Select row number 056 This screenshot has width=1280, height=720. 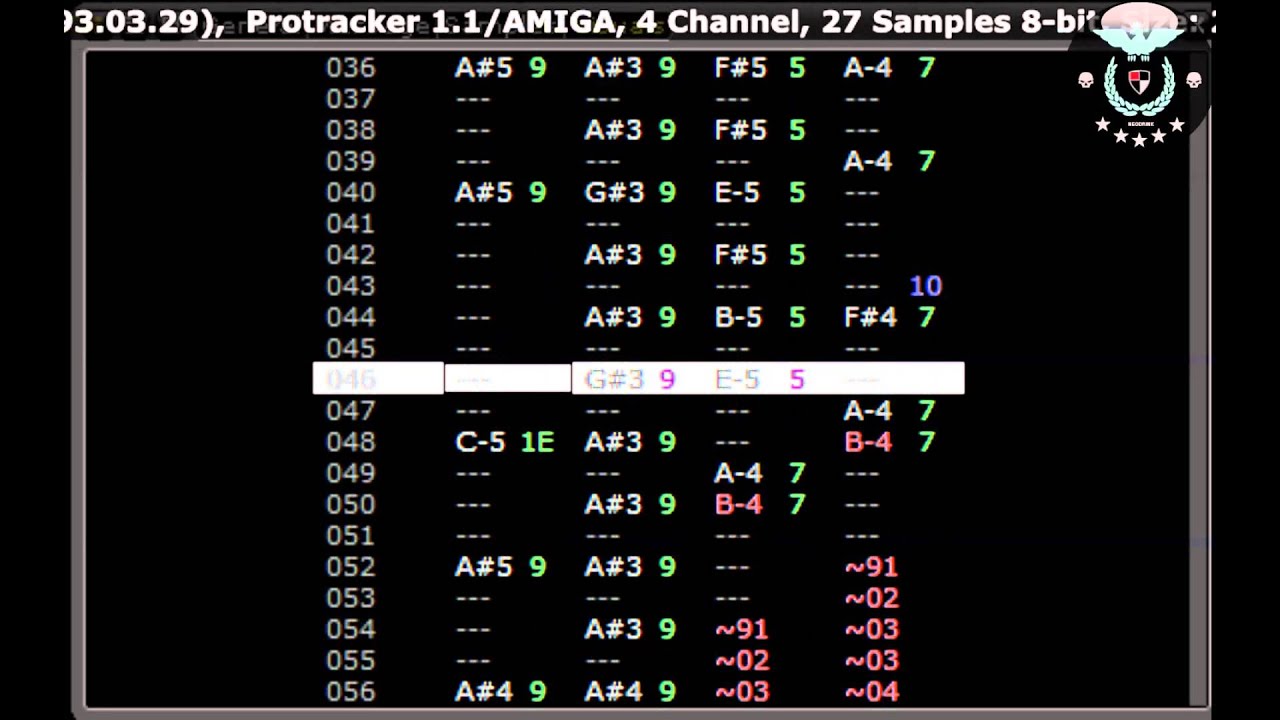351,691
